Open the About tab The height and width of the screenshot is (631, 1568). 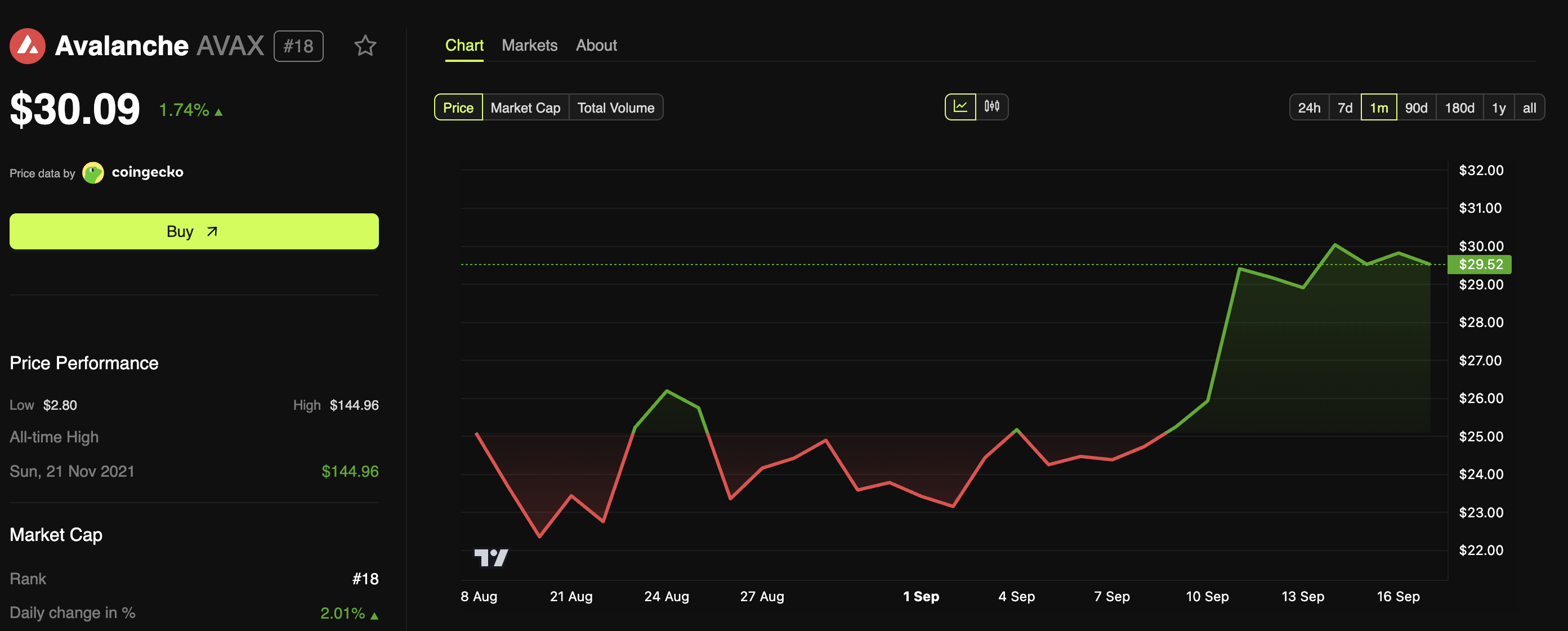pyautogui.click(x=596, y=46)
